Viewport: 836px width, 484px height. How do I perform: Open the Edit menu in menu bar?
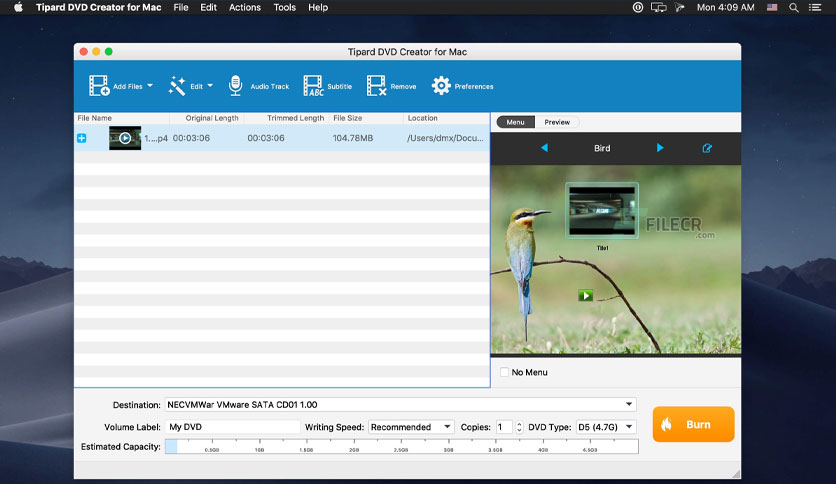(208, 7)
